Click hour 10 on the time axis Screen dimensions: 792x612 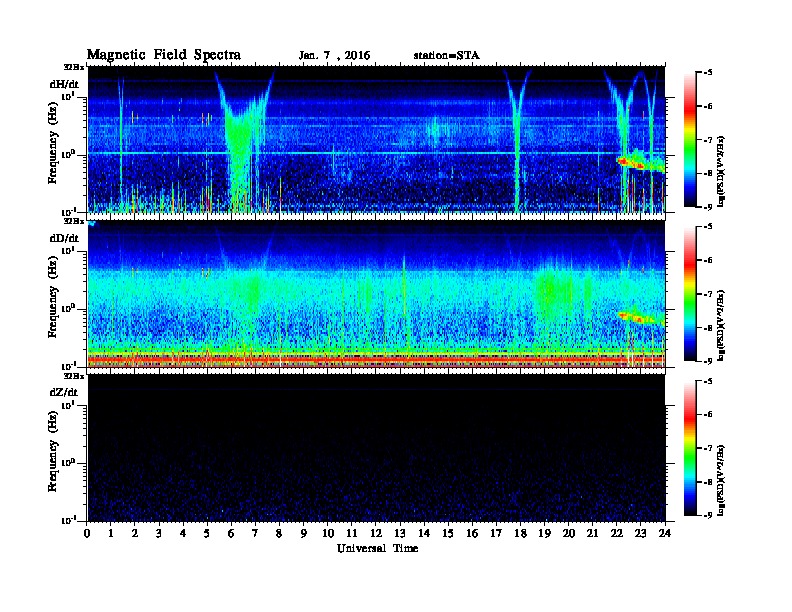[328, 534]
